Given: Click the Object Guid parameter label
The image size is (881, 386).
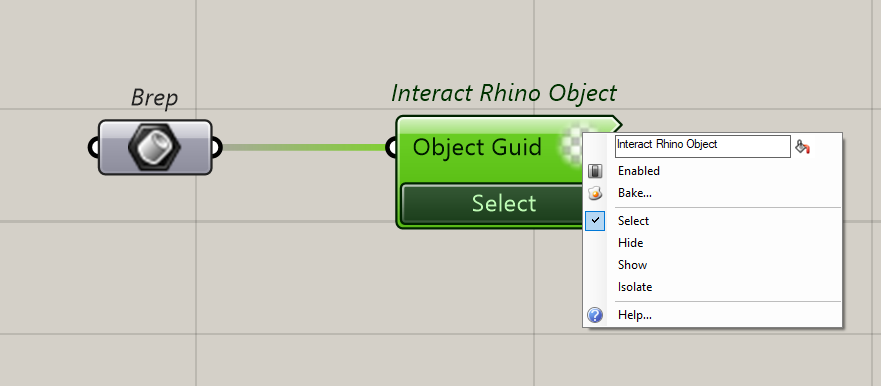Looking at the screenshot, I should (x=477, y=148).
